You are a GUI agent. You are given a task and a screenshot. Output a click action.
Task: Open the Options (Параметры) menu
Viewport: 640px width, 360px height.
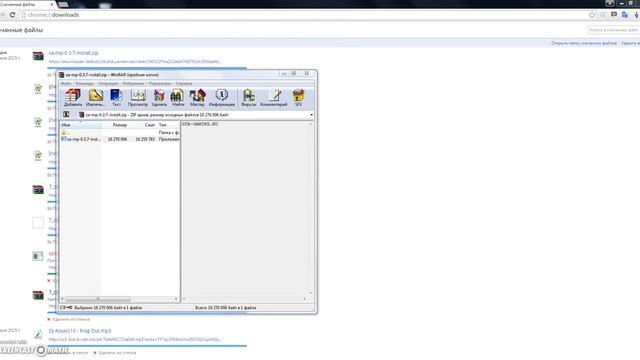click(160, 83)
